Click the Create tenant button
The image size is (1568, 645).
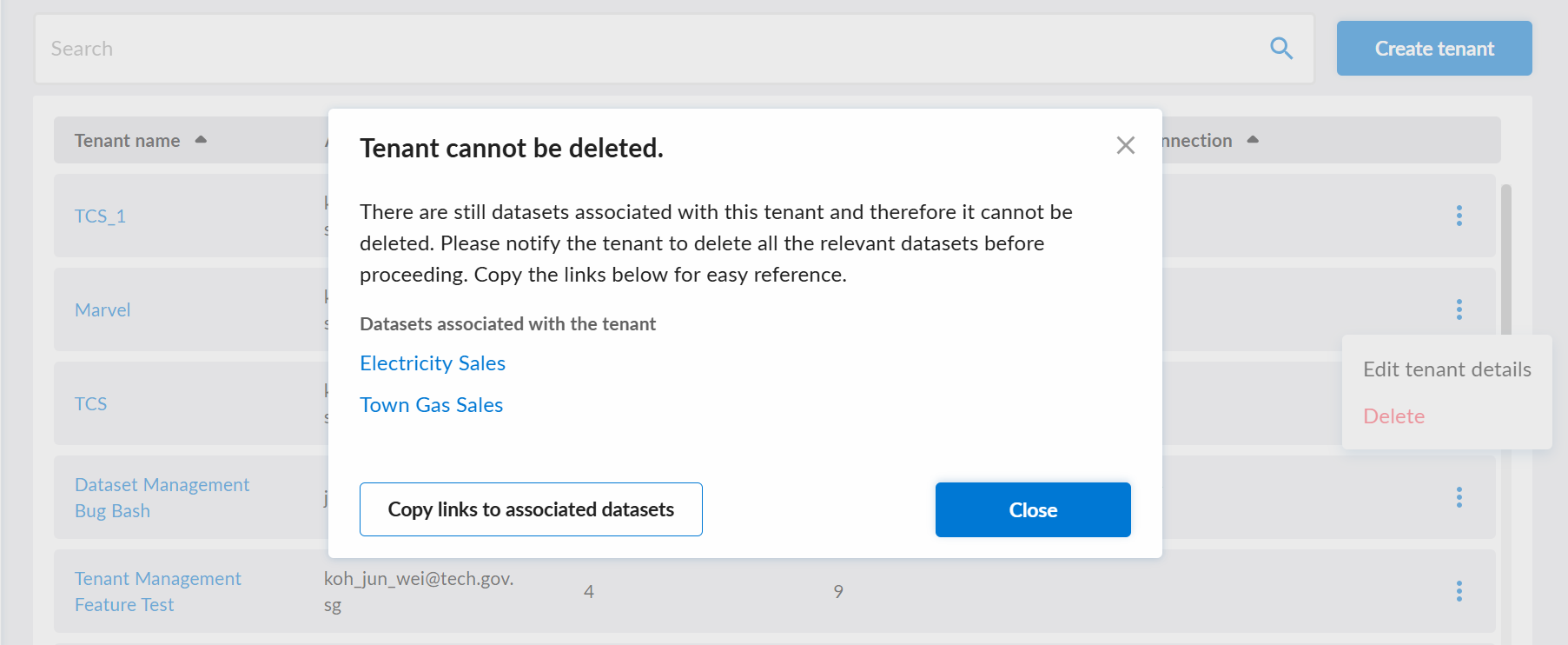[x=1434, y=49]
